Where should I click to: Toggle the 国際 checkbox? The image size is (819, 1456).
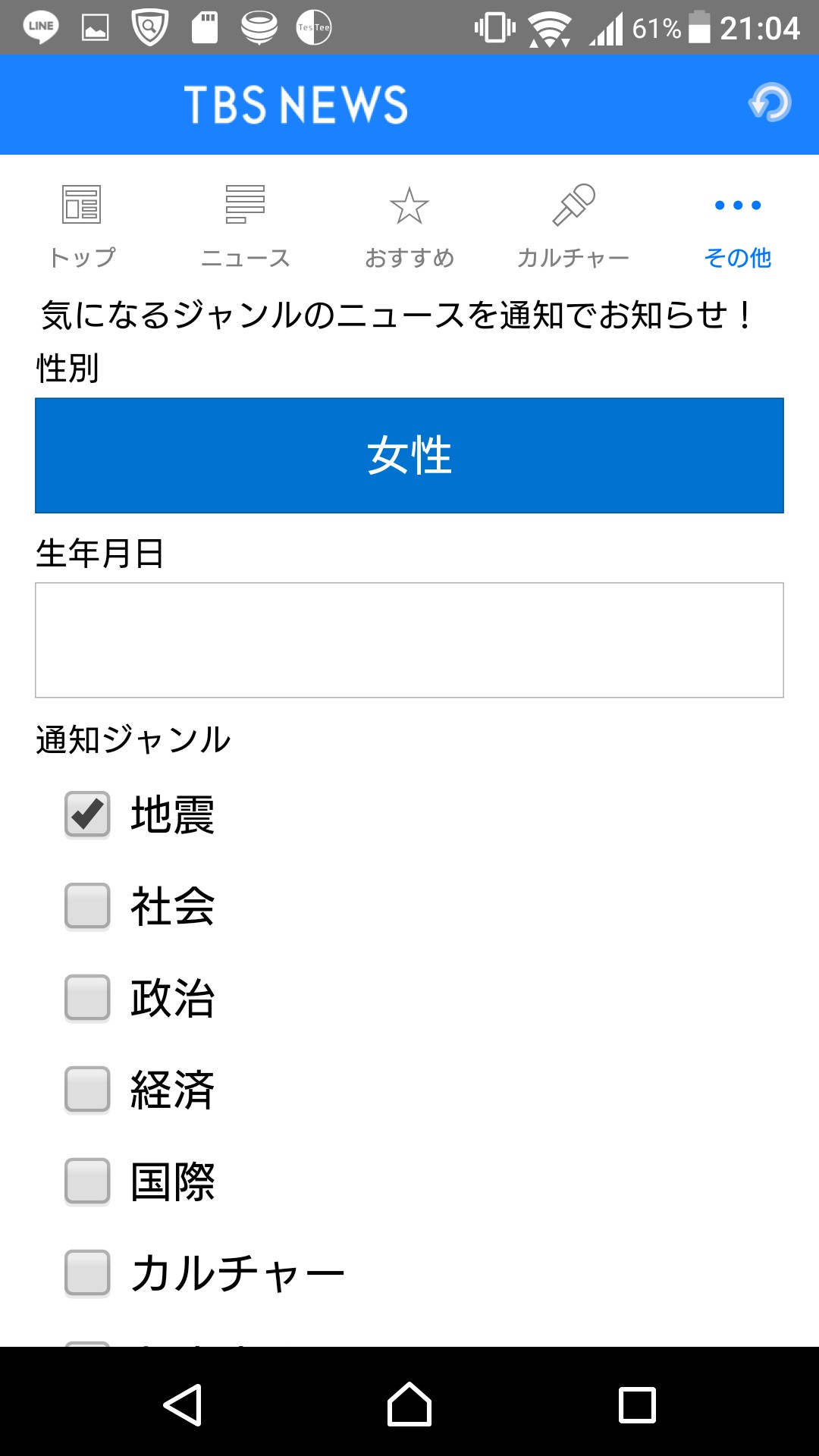[87, 1181]
